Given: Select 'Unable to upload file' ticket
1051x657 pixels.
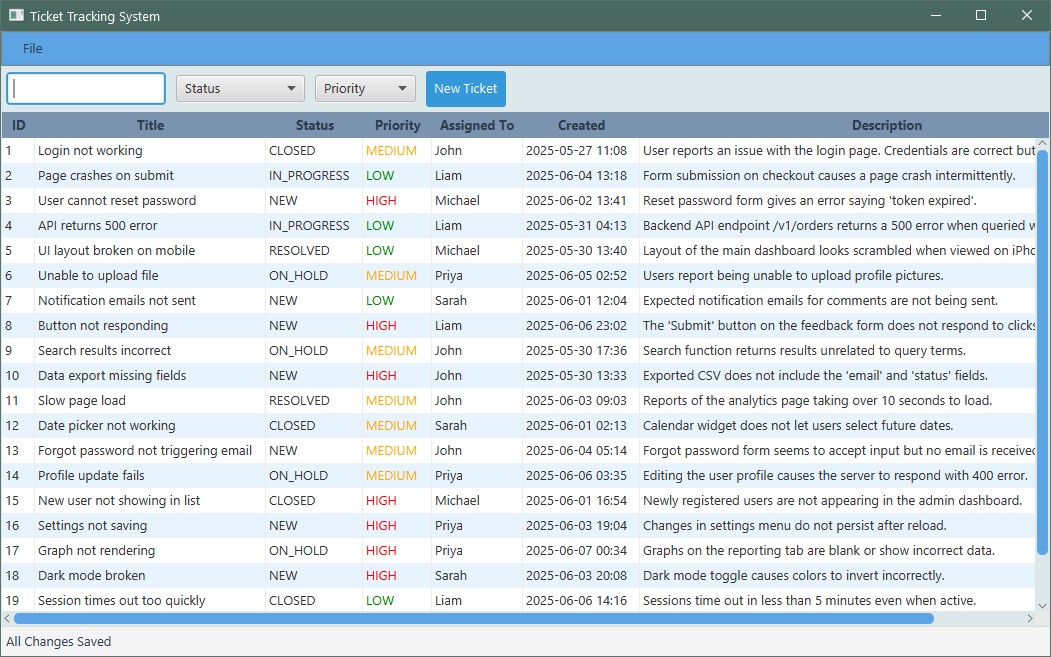Looking at the screenshot, I should click(x=99, y=276).
